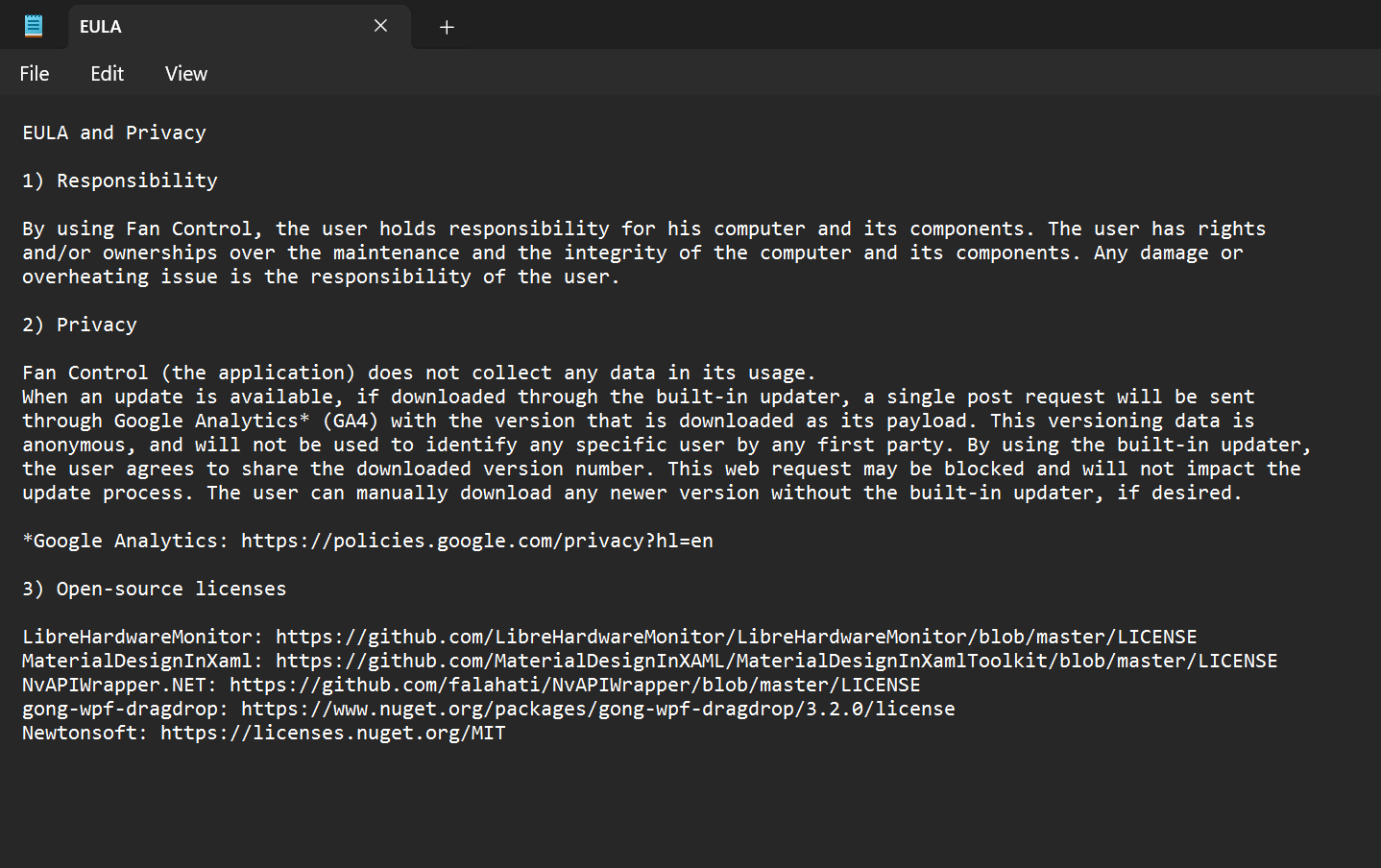Click the Notepad app icon in title bar
Screen dimensions: 1381x868
34,26
